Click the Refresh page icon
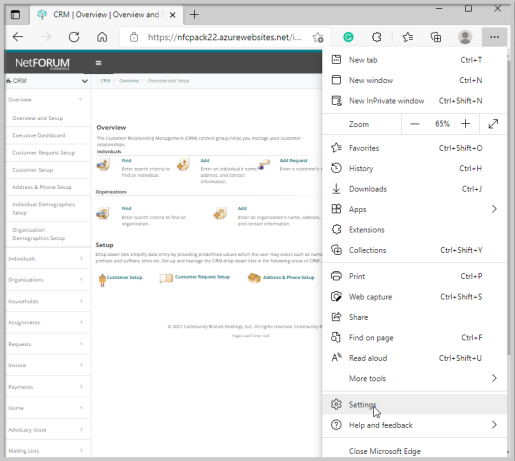Screen dimensions: 515x461 click(x=74, y=37)
